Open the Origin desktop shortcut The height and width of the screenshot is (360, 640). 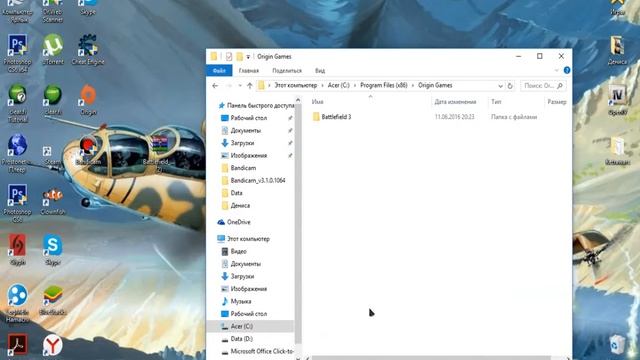pyautogui.click(x=88, y=100)
